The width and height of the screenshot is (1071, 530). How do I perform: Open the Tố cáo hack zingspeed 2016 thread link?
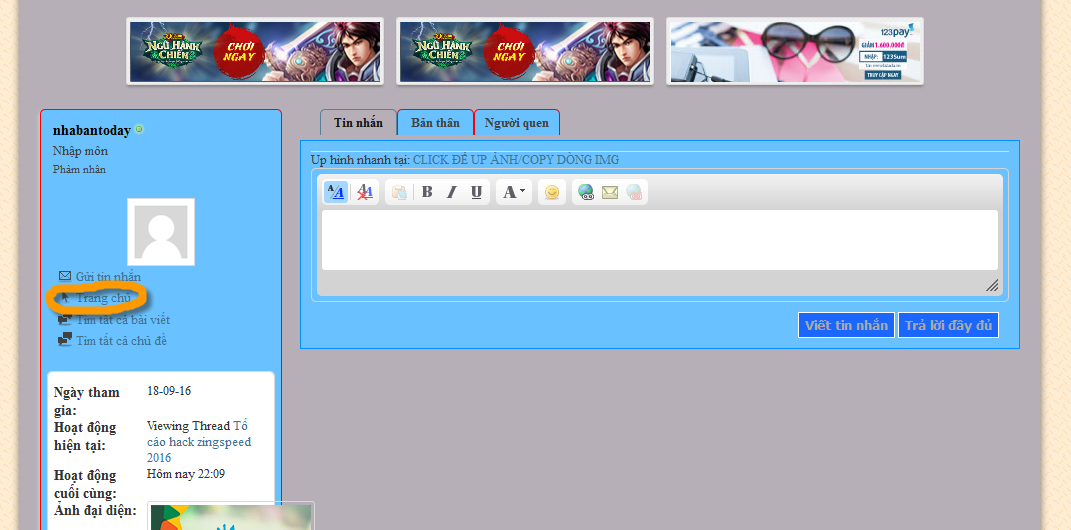(x=199, y=441)
